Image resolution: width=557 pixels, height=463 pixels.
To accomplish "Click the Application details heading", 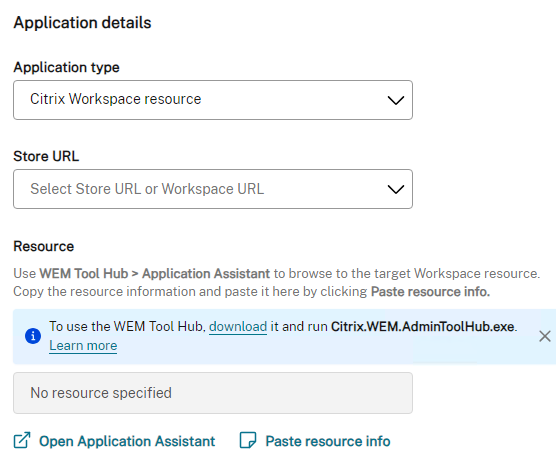I will coord(82,23).
